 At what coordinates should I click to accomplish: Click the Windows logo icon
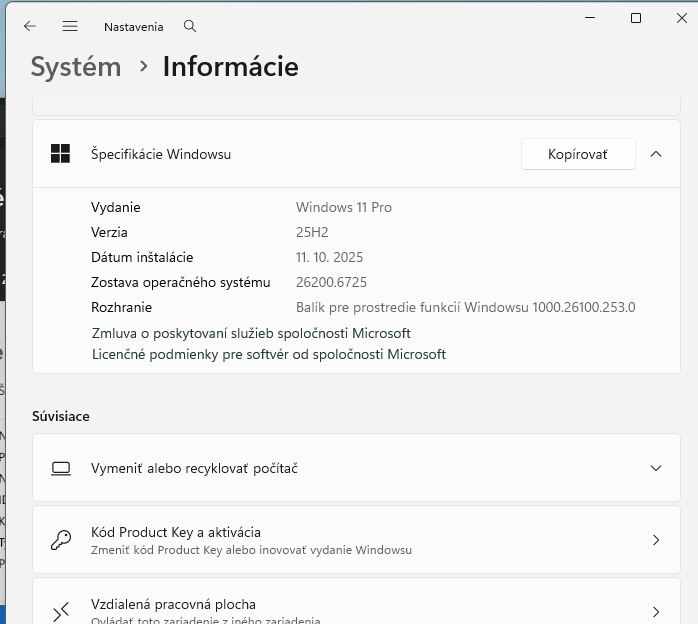61,154
